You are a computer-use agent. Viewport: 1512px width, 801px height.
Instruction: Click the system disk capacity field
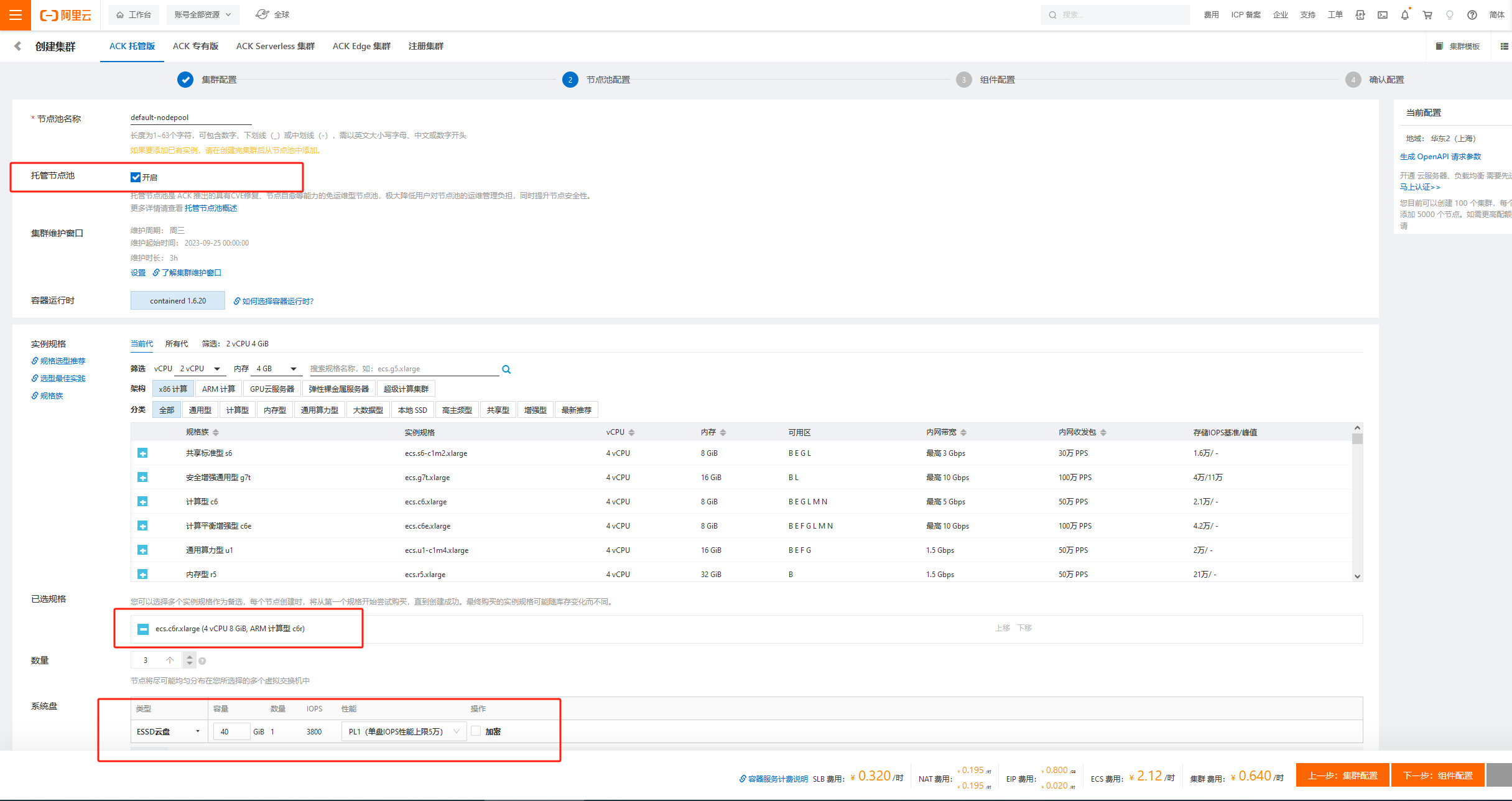[x=231, y=731]
